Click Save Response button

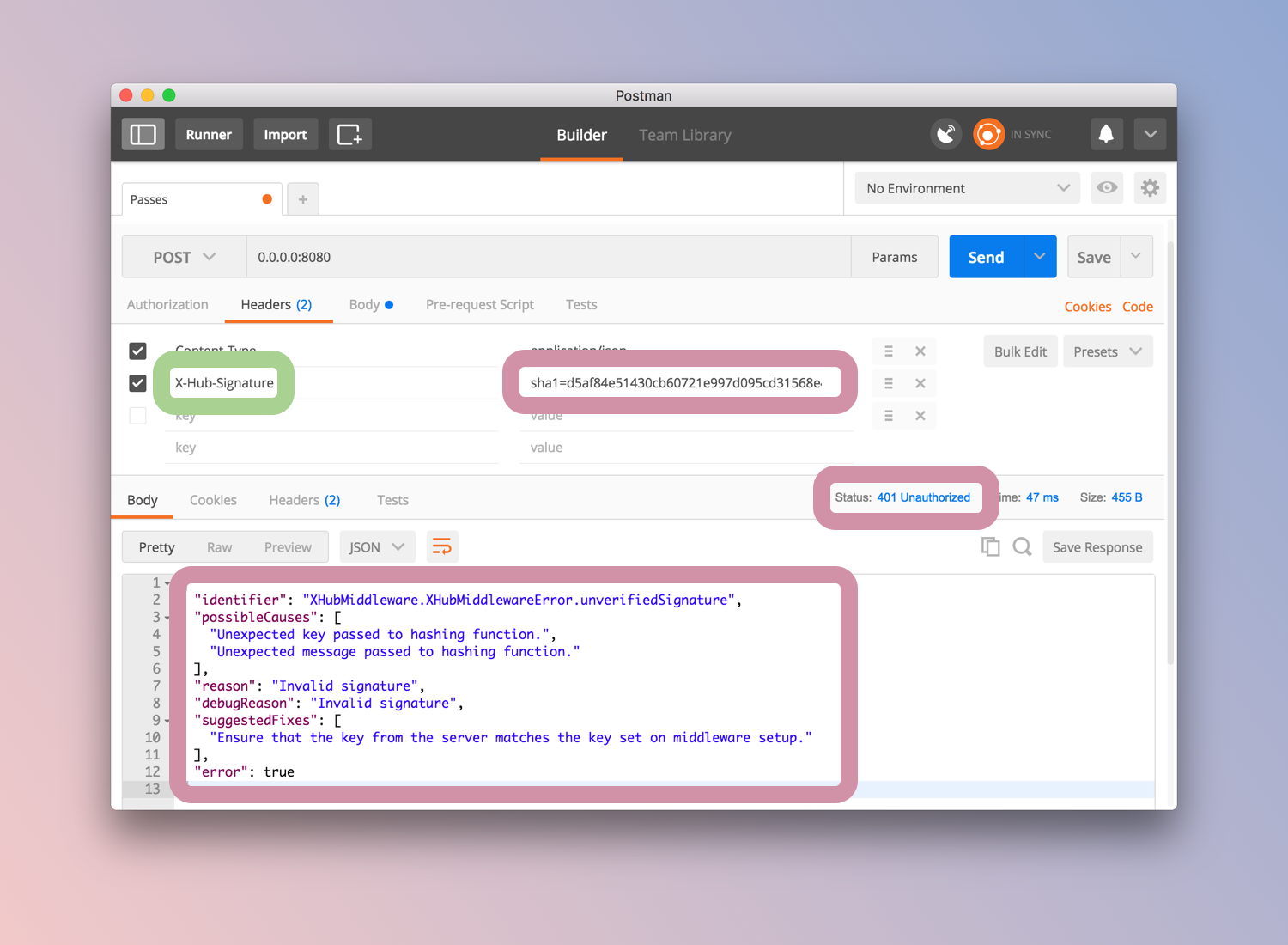1097,547
